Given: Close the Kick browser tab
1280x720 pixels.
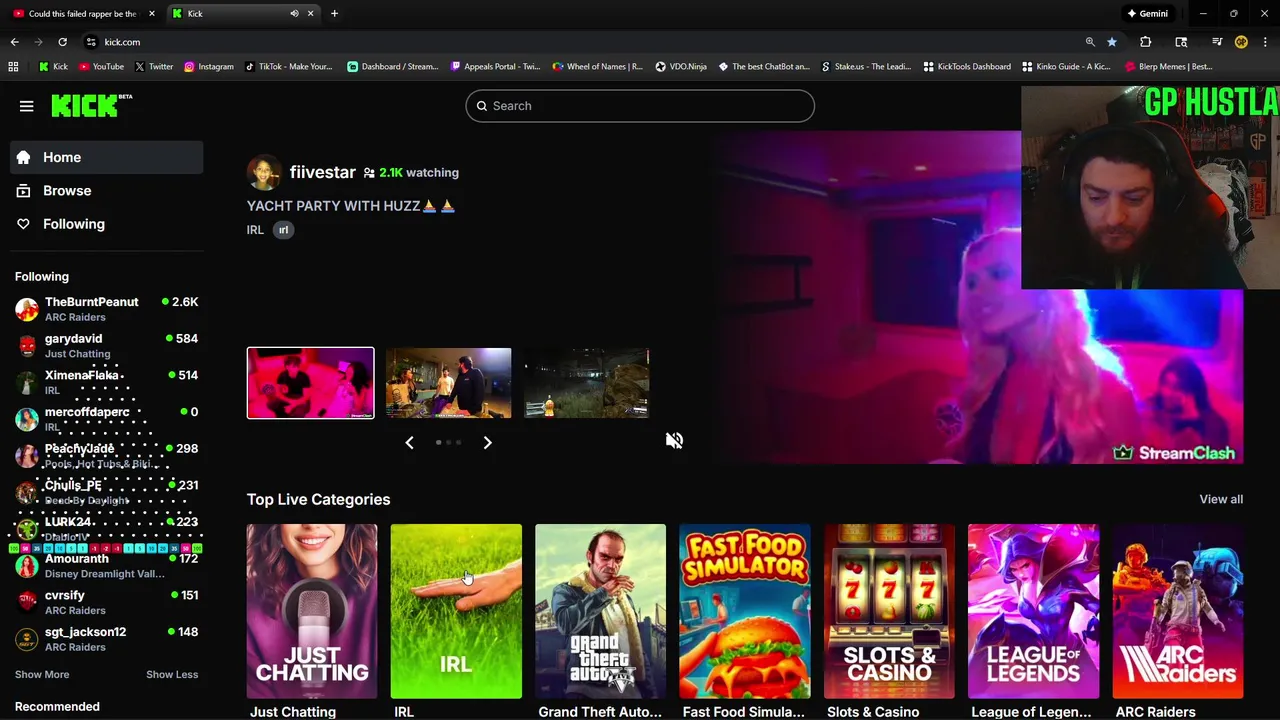Looking at the screenshot, I should pyautogui.click(x=310, y=14).
